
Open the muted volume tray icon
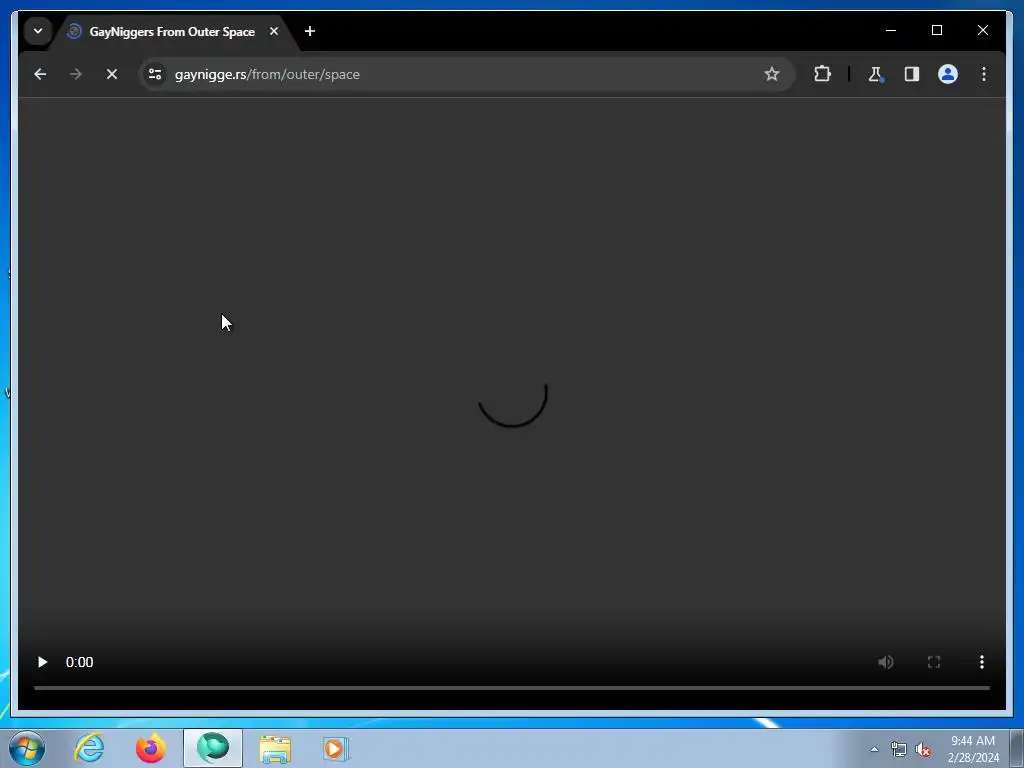[923, 750]
